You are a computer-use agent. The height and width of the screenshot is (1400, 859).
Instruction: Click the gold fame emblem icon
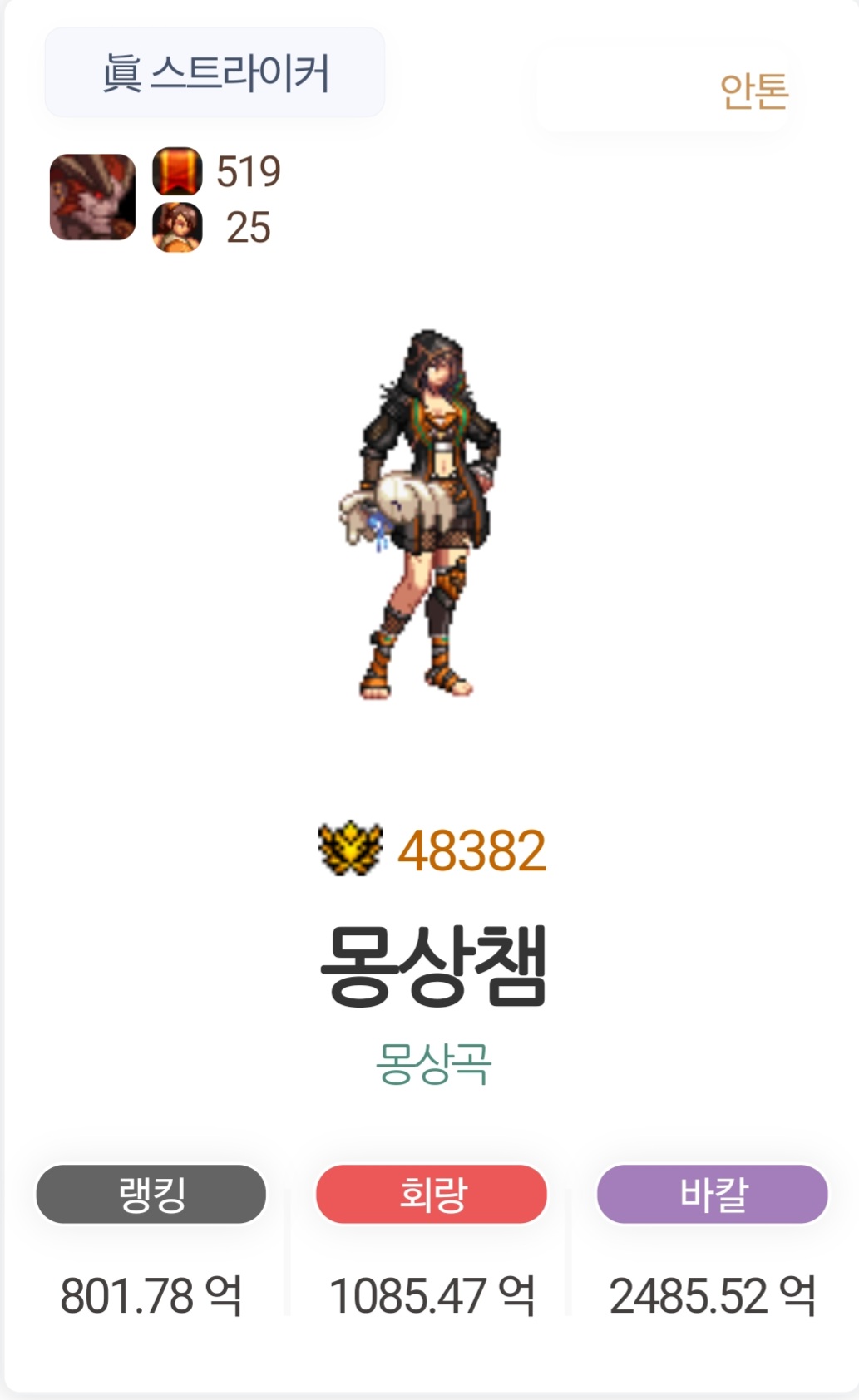pyautogui.click(x=350, y=849)
